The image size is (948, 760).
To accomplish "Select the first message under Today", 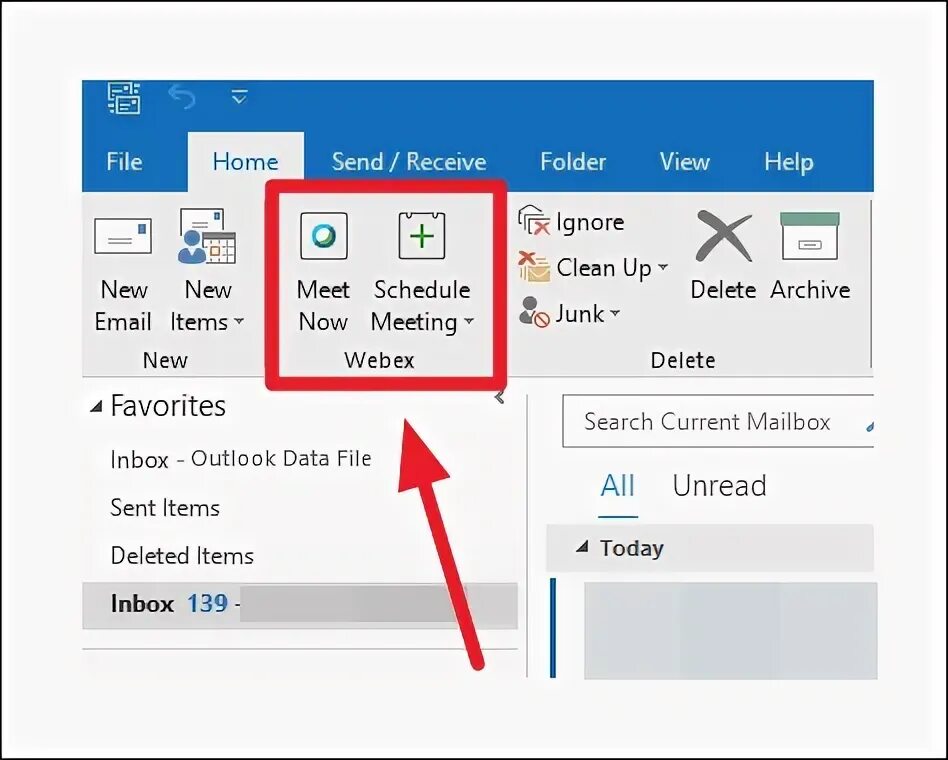I will (730, 630).
